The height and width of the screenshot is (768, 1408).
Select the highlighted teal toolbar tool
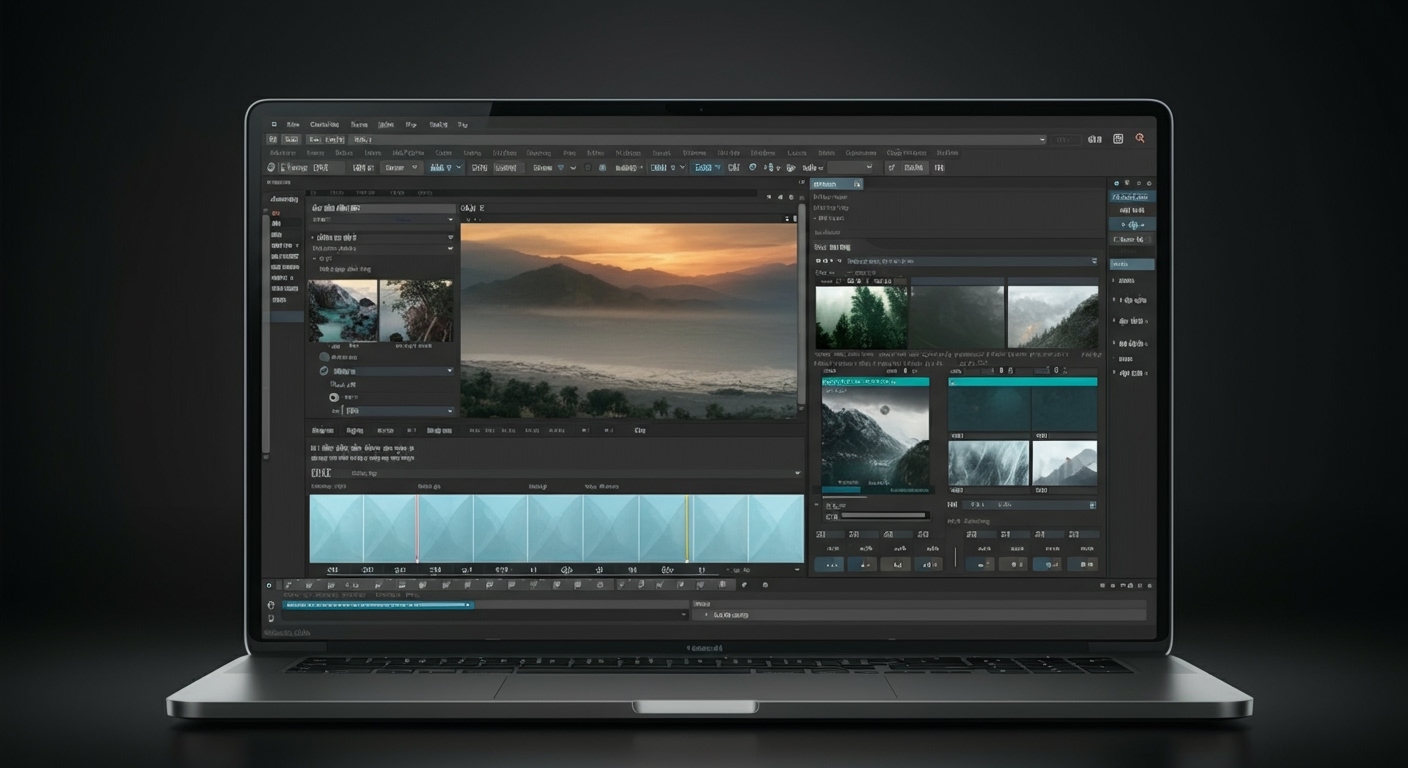(x=705, y=167)
